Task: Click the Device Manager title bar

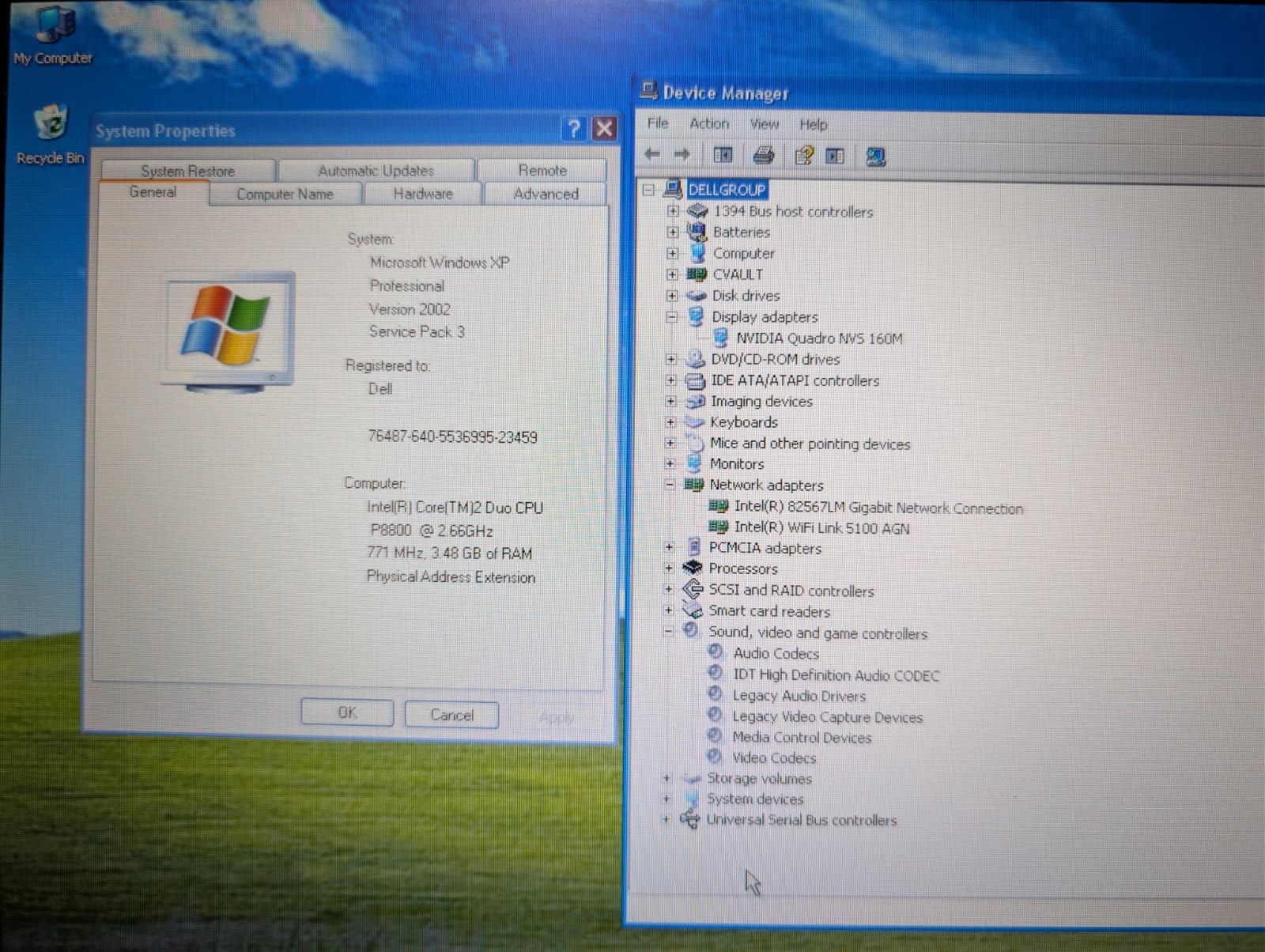Action: [949, 93]
